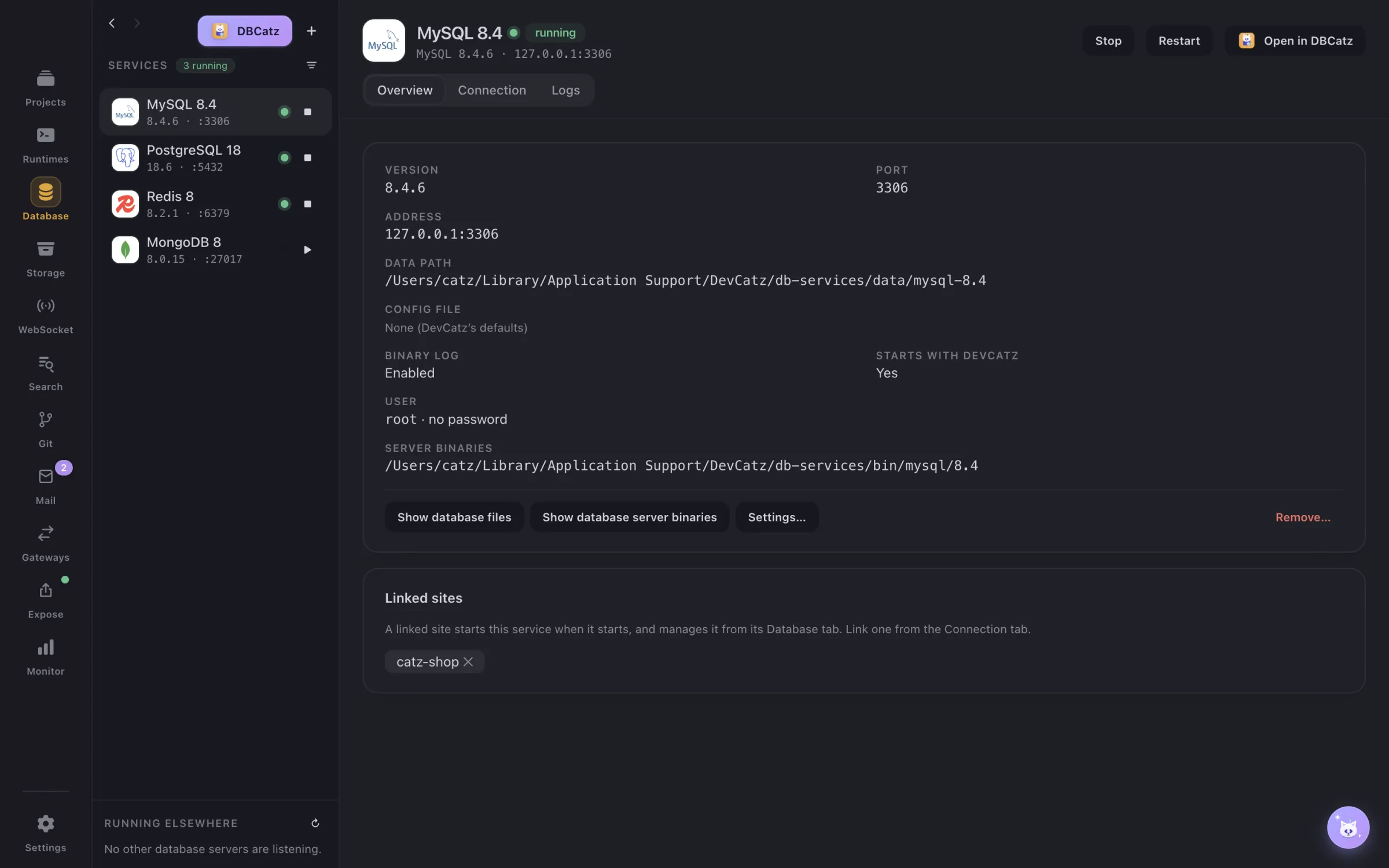Select the MongoDB 8 service row
This screenshot has width=1389, height=868.
[215, 249]
